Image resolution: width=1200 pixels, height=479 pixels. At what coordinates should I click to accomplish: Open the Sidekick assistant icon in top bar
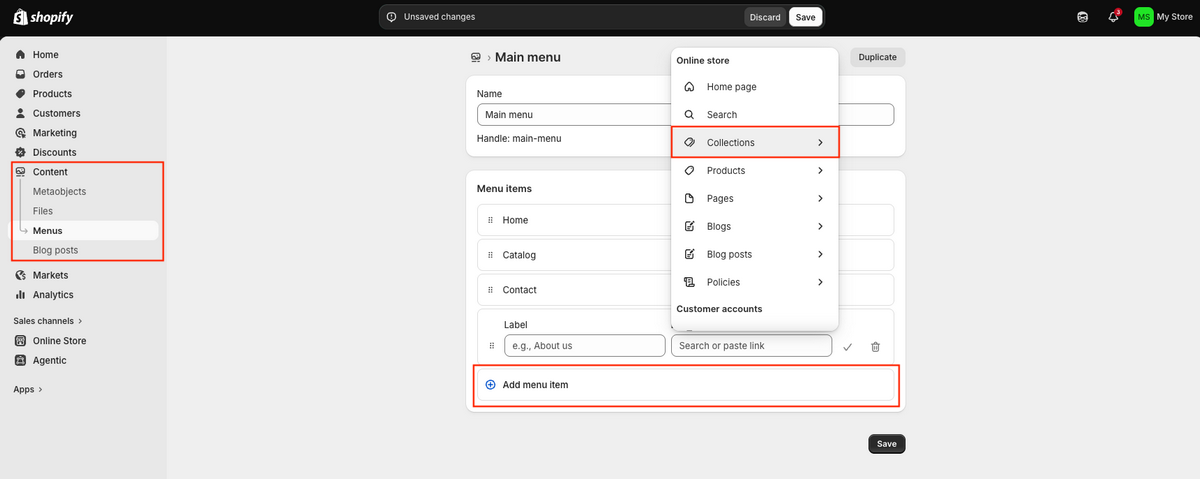1082,17
